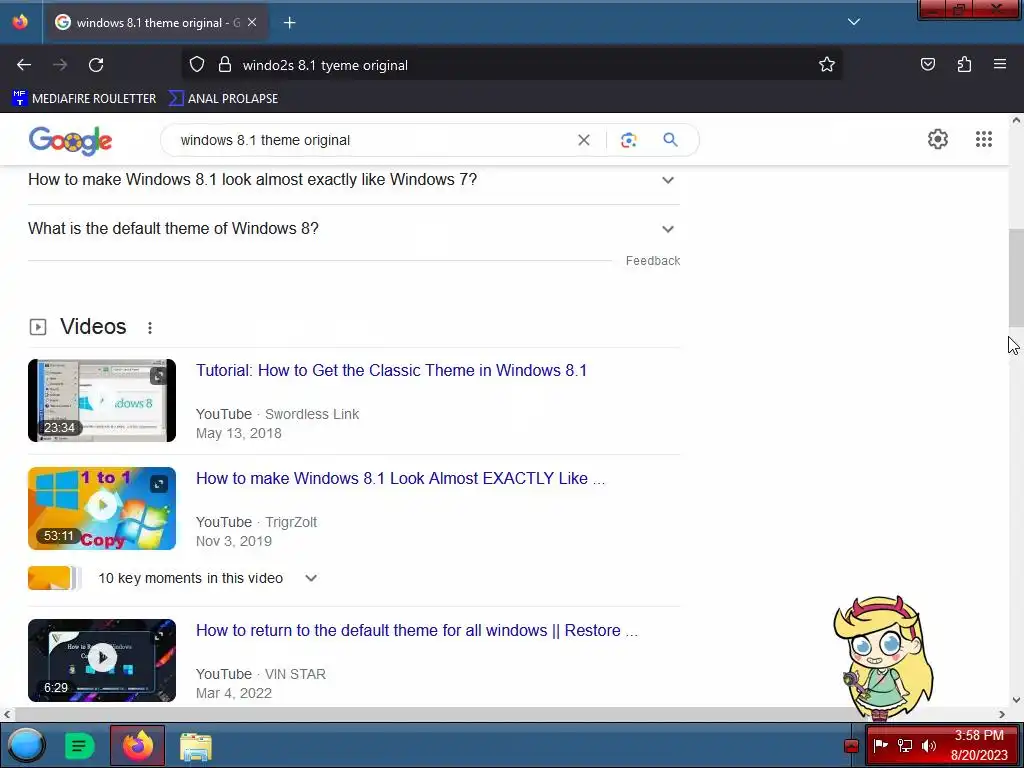Open the green notes app on taskbar
The height and width of the screenshot is (768, 1024).
(x=80, y=746)
